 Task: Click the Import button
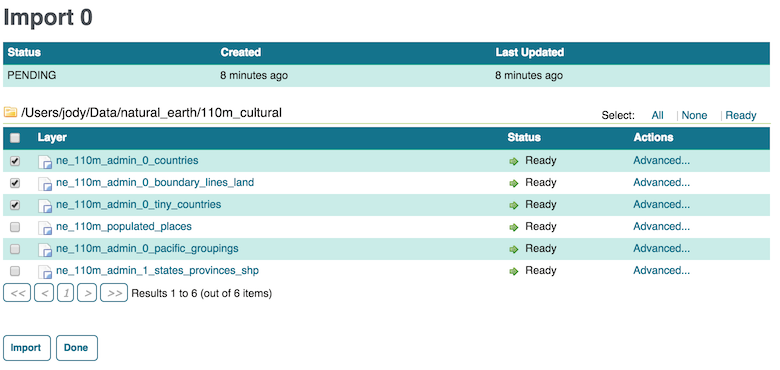pyautogui.click(x=27, y=348)
